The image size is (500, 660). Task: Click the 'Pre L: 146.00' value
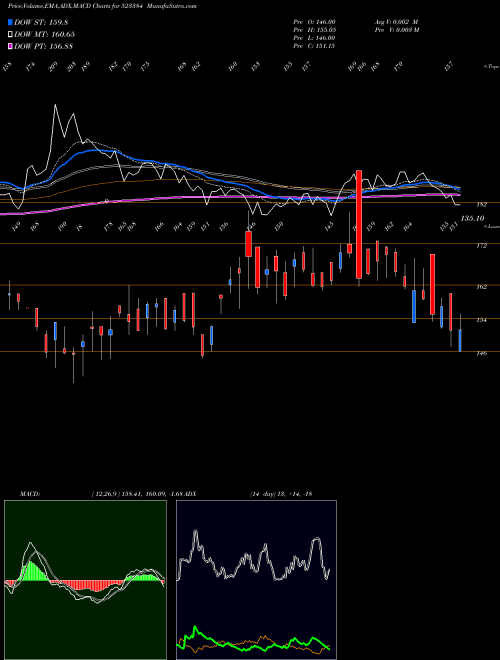pyautogui.click(x=314, y=38)
